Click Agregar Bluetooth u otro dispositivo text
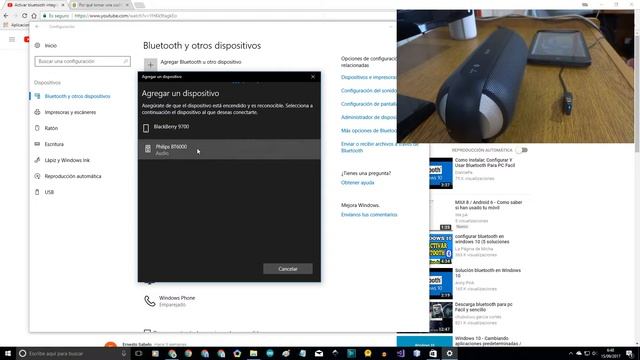This screenshot has height=360, width=640. [201, 62]
